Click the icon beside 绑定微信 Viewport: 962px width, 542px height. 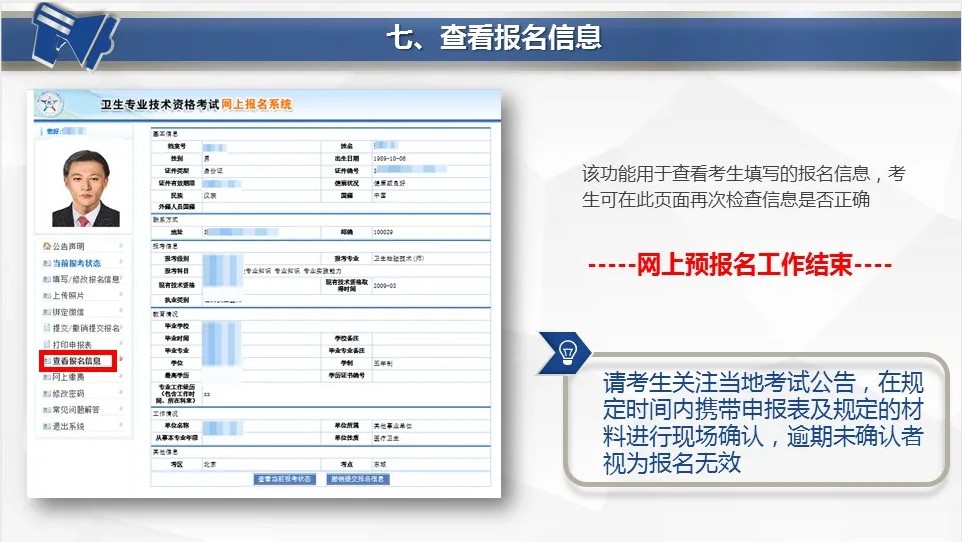click(45, 312)
